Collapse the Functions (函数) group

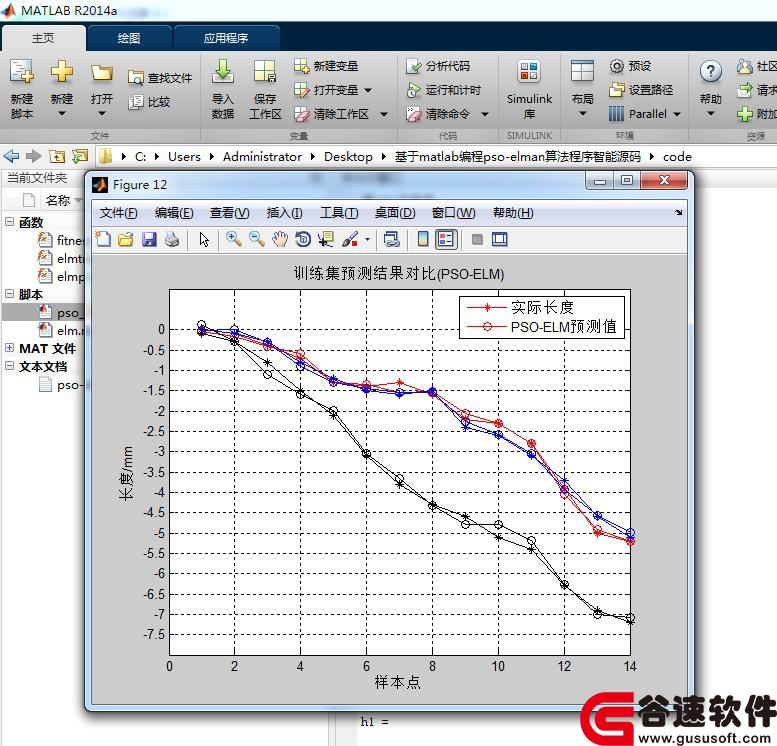9,222
